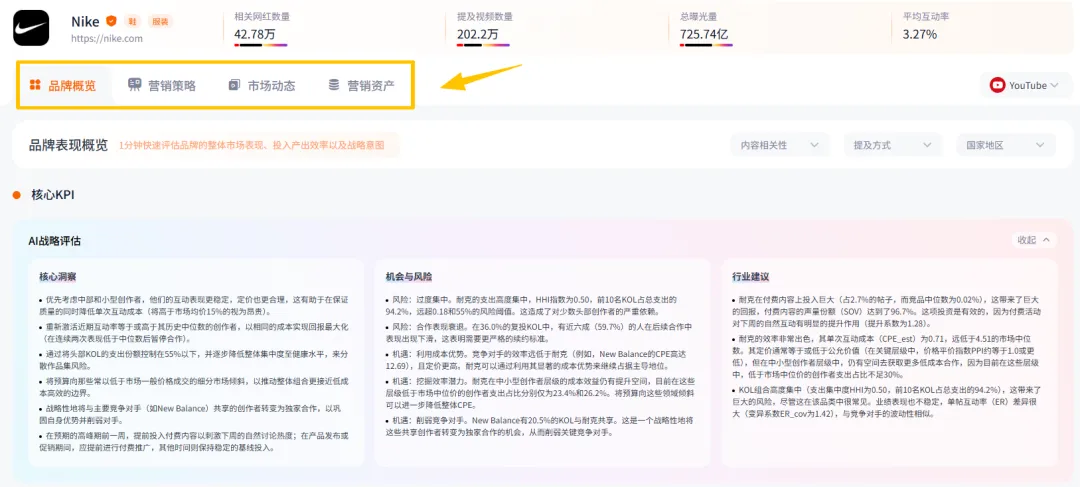Image resolution: width=1080 pixels, height=487 pixels.
Task: Collapse the panel with 收起 button
Action: coord(1033,240)
